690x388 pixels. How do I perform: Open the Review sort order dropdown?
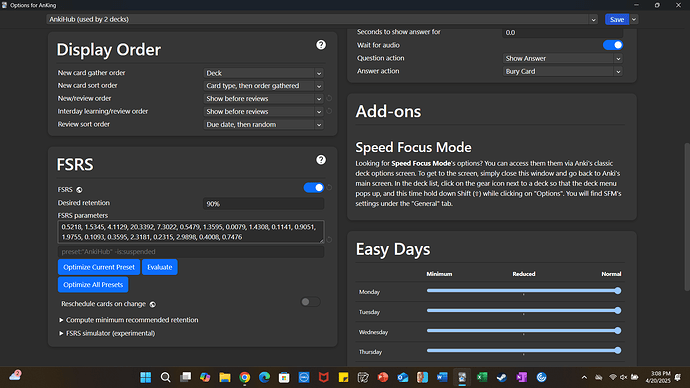click(264, 124)
